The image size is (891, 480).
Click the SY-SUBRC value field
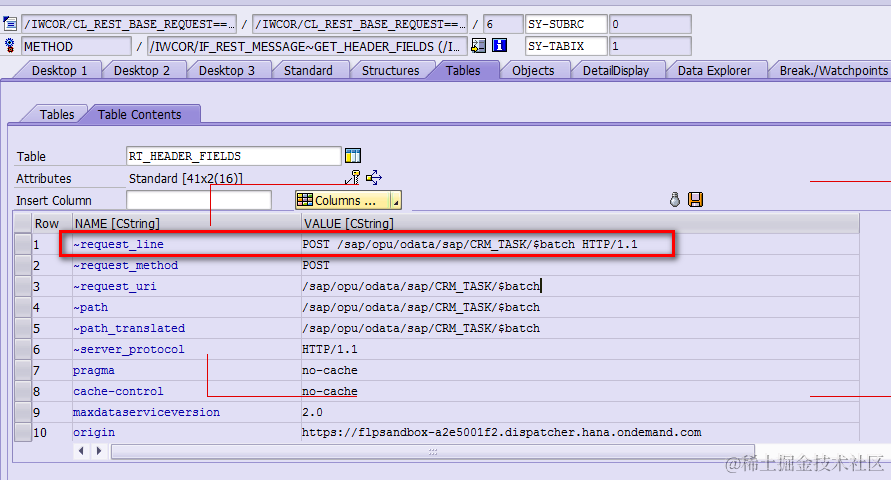click(650, 24)
